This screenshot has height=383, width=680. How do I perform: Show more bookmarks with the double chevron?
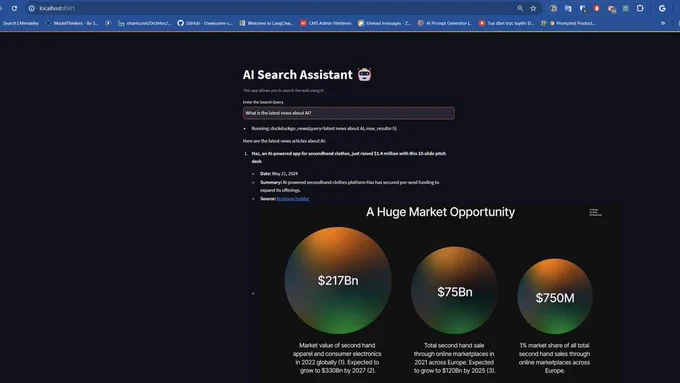coord(663,23)
